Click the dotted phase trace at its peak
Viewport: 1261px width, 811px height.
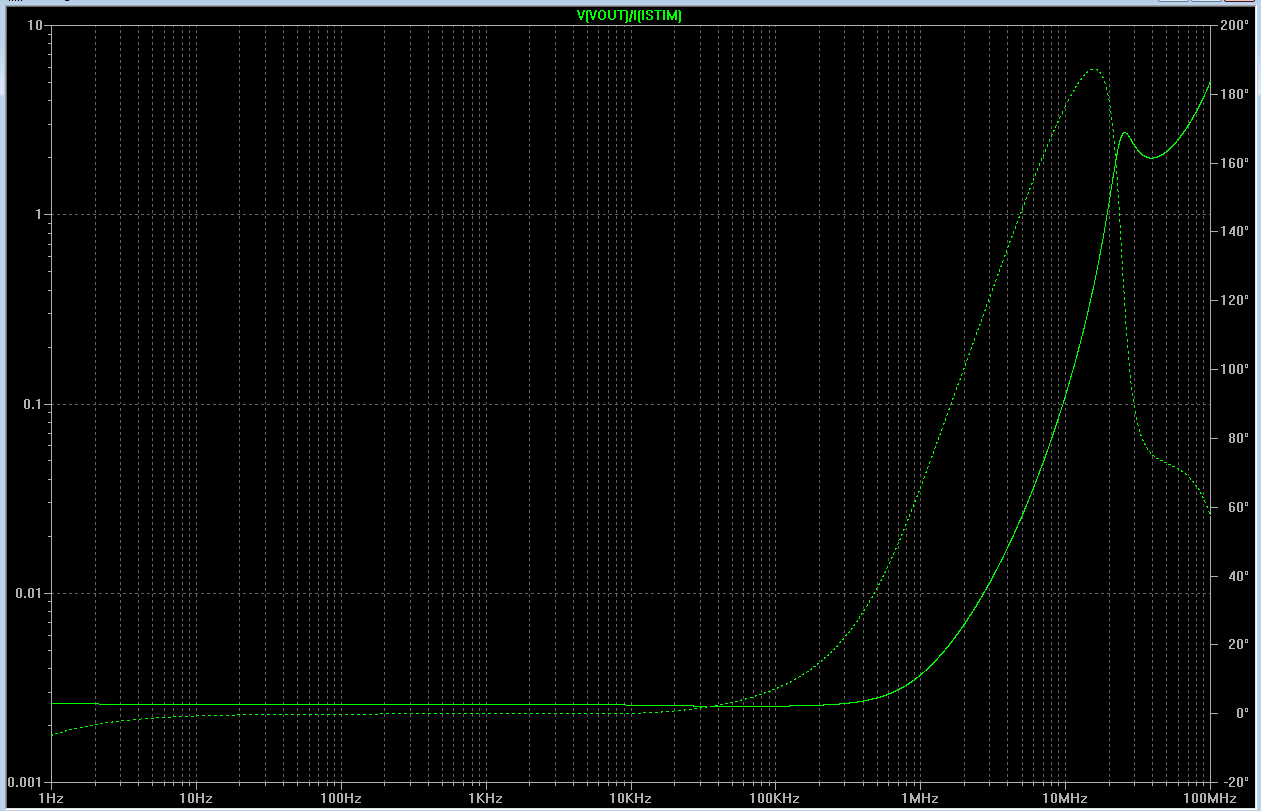(1094, 70)
